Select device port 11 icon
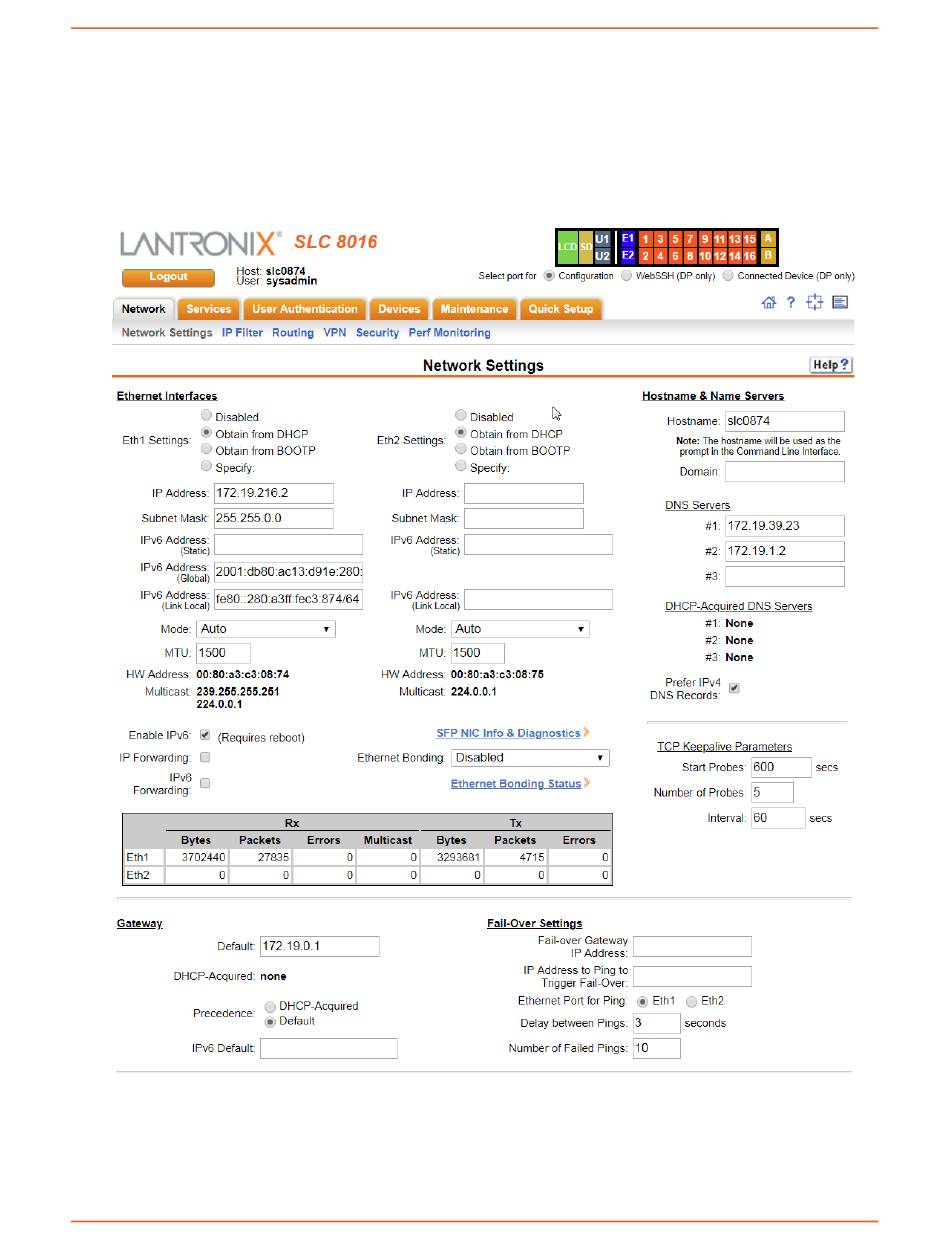This screenshot has width=950, height=1260. pos(720,239)
